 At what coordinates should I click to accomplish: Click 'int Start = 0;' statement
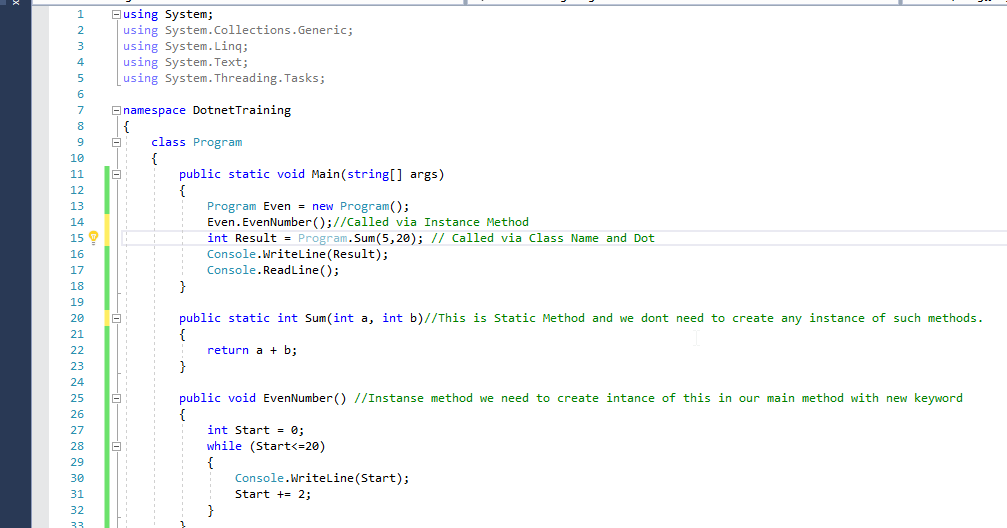[256, 430]
